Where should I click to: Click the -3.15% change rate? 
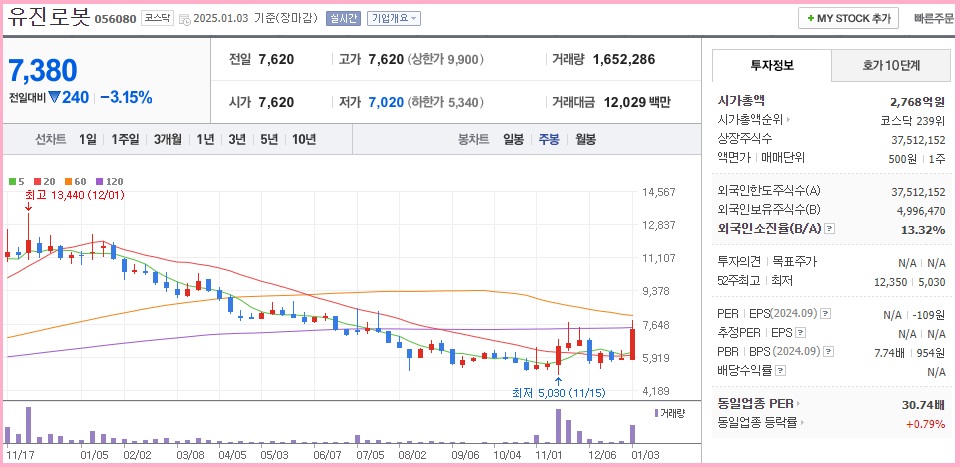coord(126,97)
